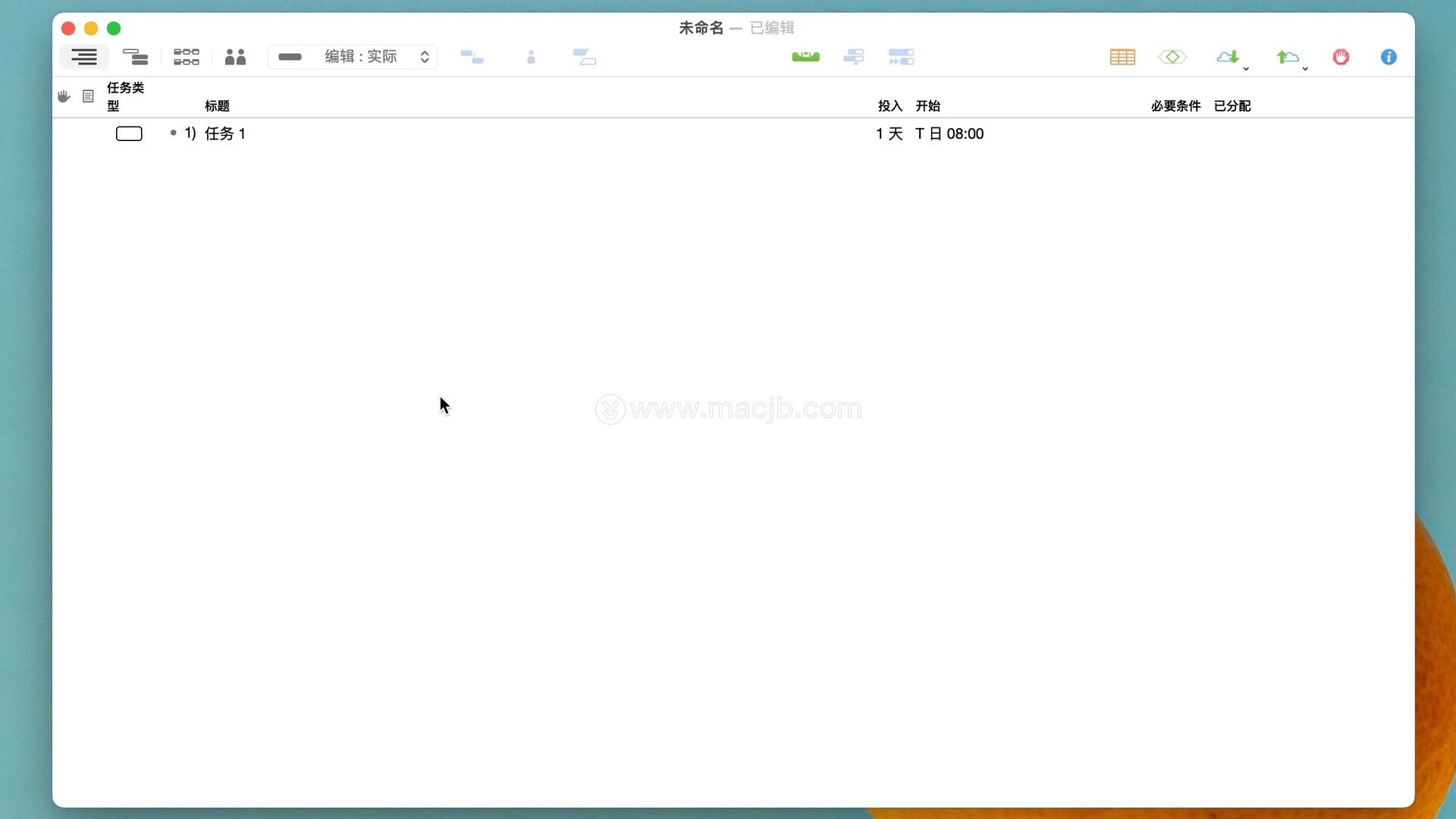
Task: Click the task type box for 任务 1
Action: pos(129,134)
